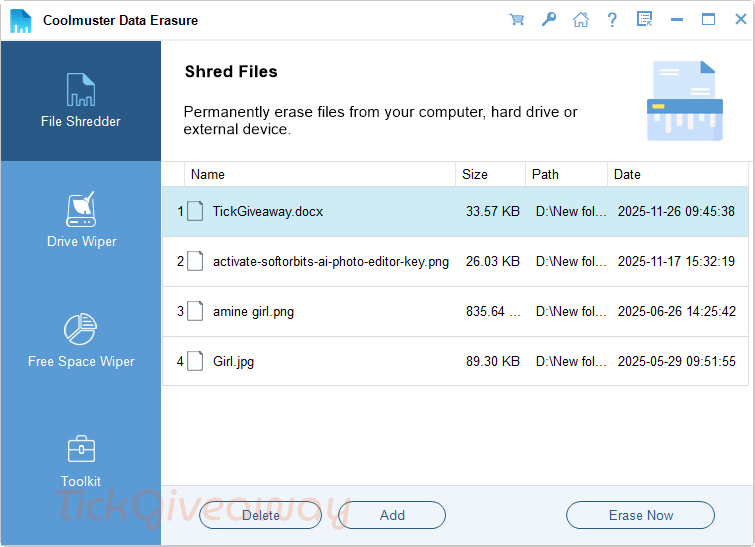Open the Free Space Wiper tab
Image resolution: width=755 pixels, height=547 pixels.
point(81,341)
